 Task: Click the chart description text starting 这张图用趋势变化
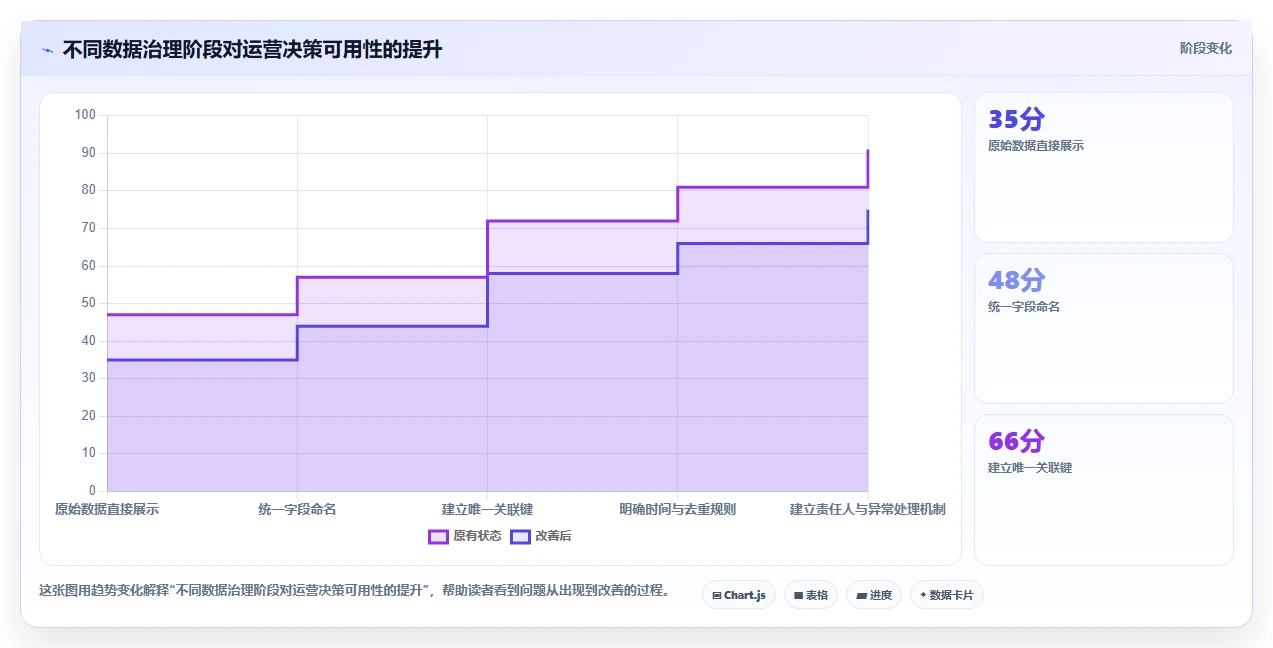pyautogui.click(x=354, y=590)
